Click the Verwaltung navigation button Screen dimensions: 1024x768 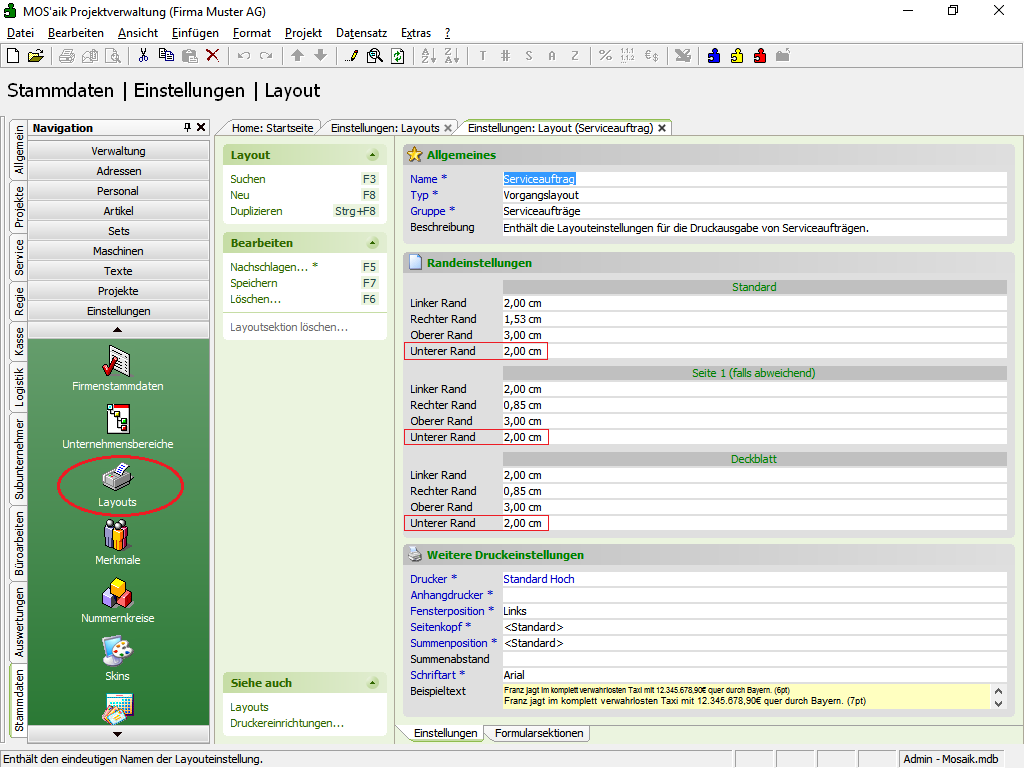pos(118,151)
